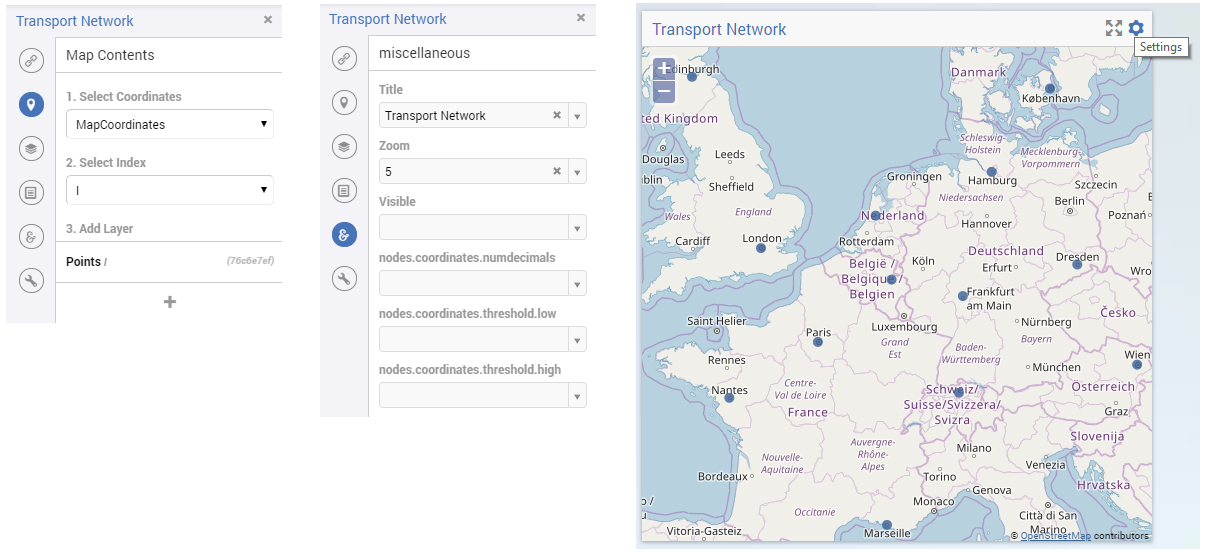The height and width of the screenshot is (554, 1205).
Task: Add a layer with the plus icon
Action: pyautogui.click(x=170, y=301)
